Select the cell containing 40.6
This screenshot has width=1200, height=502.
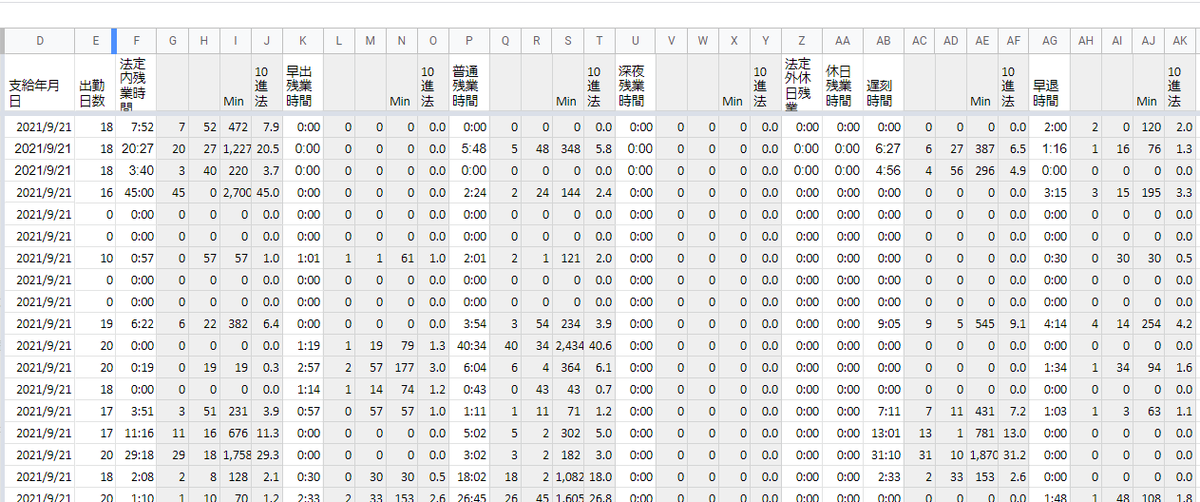pos(600,345)
